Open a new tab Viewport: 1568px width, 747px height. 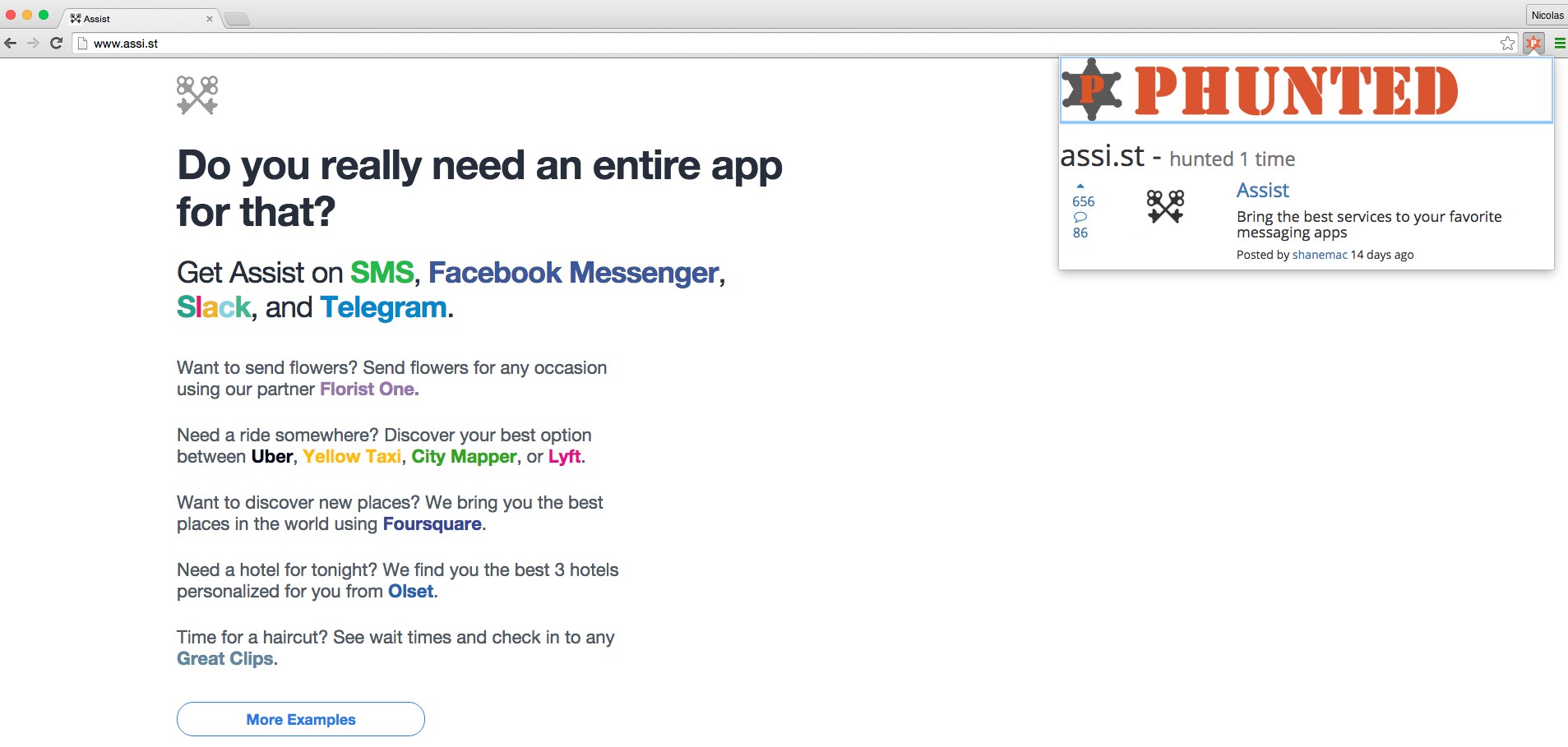(237, 19)
